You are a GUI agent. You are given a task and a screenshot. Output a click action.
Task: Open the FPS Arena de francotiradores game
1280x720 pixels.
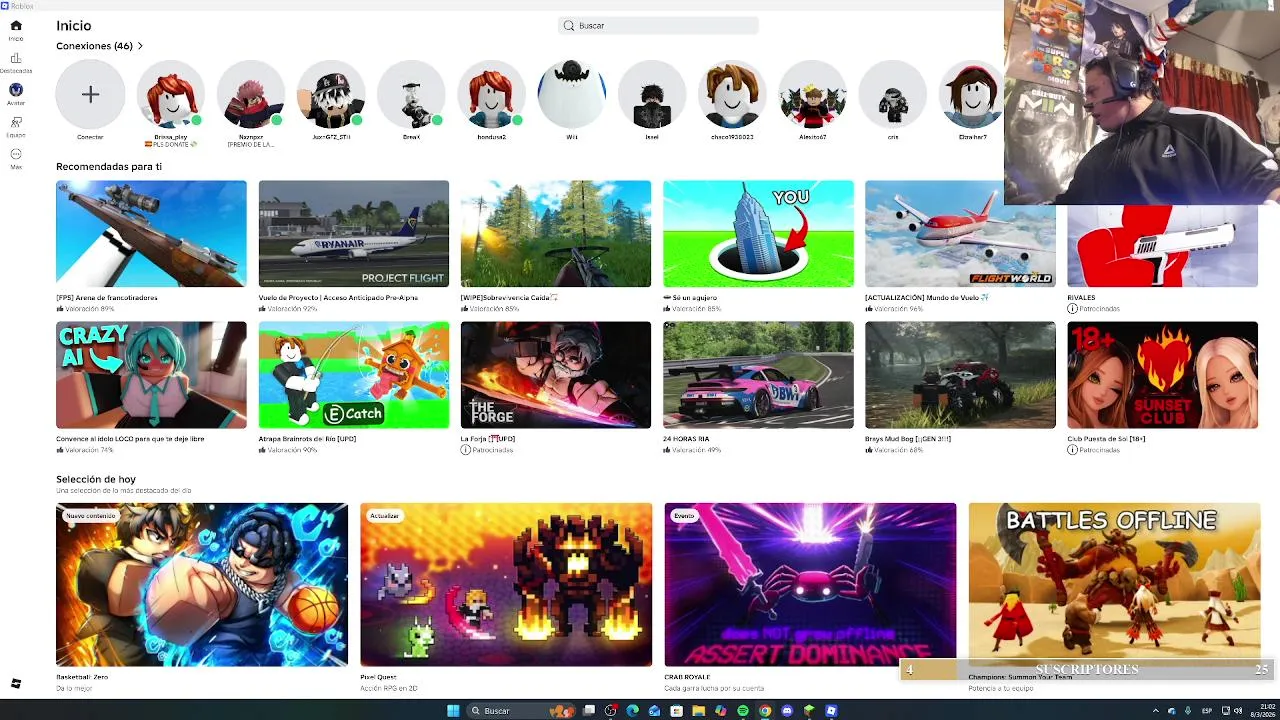pyautogui.click(x=151, y=234)
